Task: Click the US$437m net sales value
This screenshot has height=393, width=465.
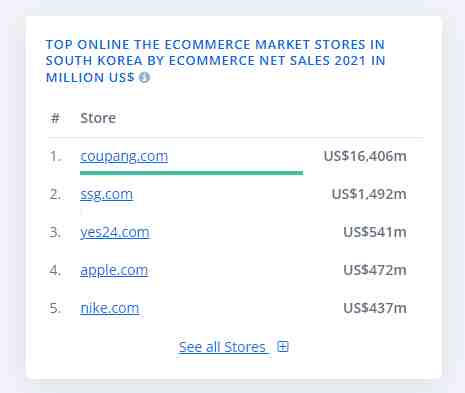Action: click(x=375, y=308)
